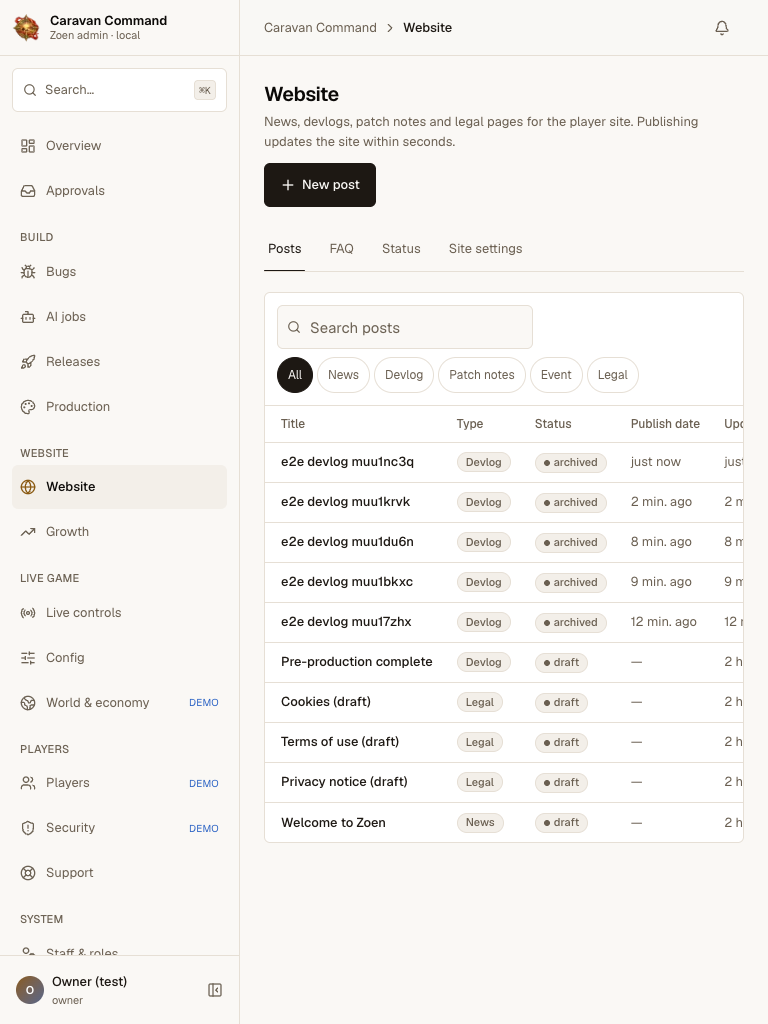Screen dimensions: 768x1024
Task: Create a New post
Action: 320,185
